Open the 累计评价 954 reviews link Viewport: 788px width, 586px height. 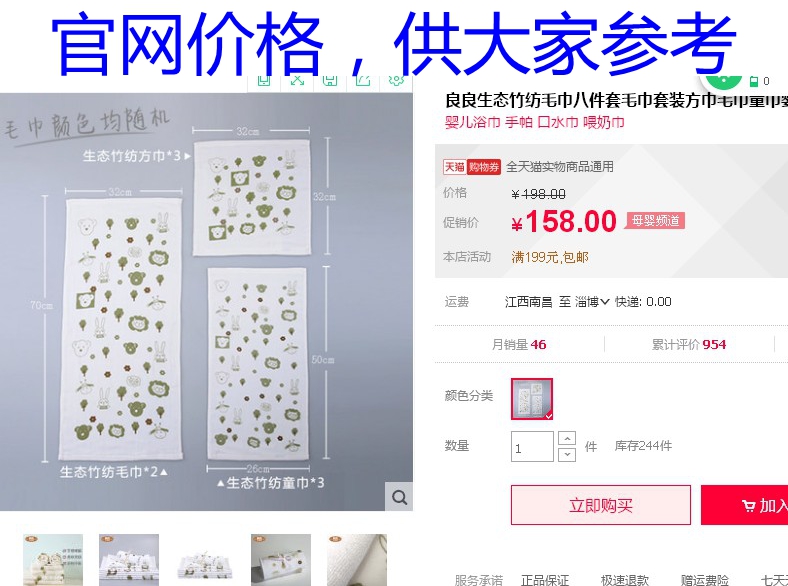(688, 344)
